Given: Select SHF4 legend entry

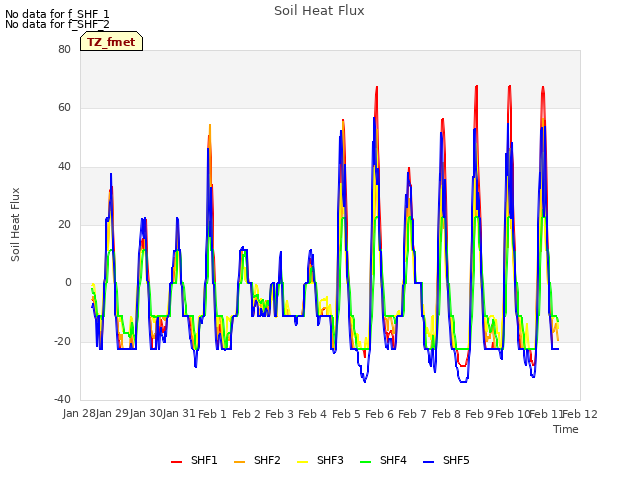Looking at the screenshot, I should (x=383, y=460).
